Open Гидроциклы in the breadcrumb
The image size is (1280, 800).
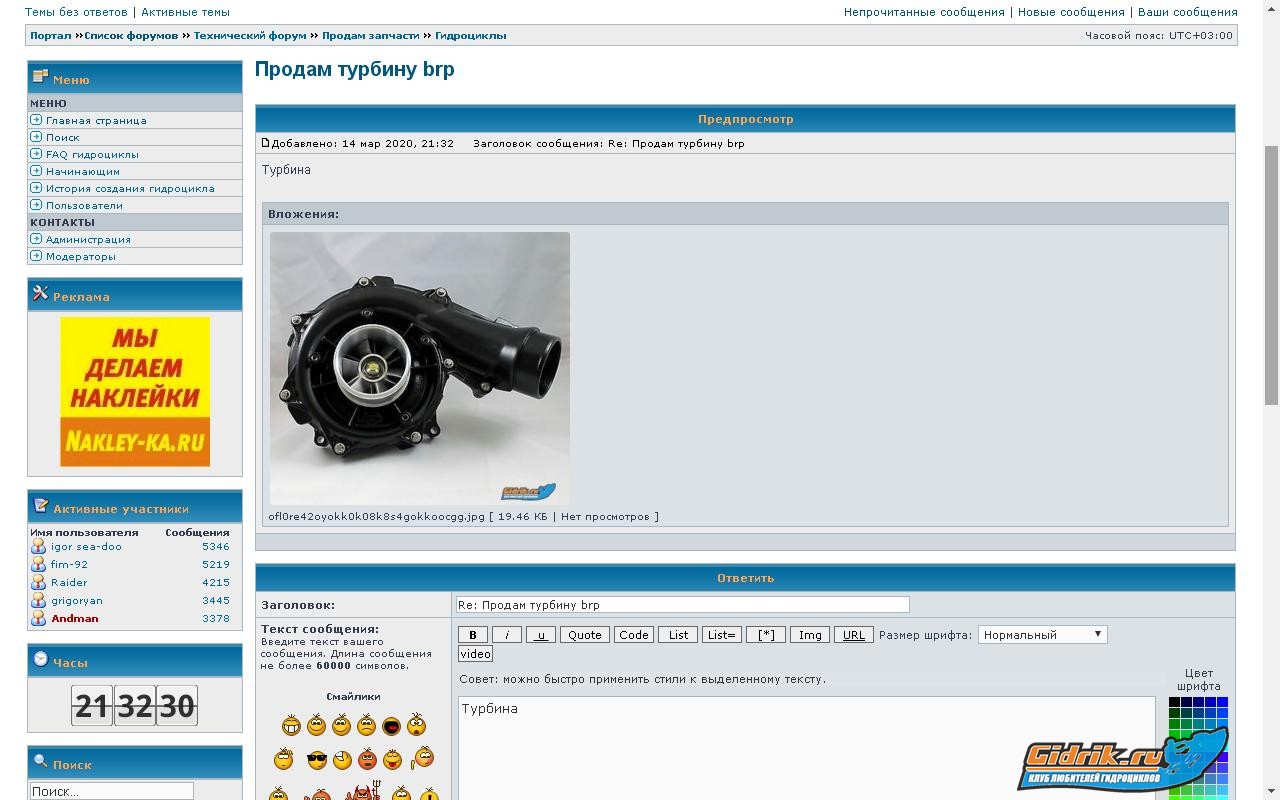pos(470,35)
